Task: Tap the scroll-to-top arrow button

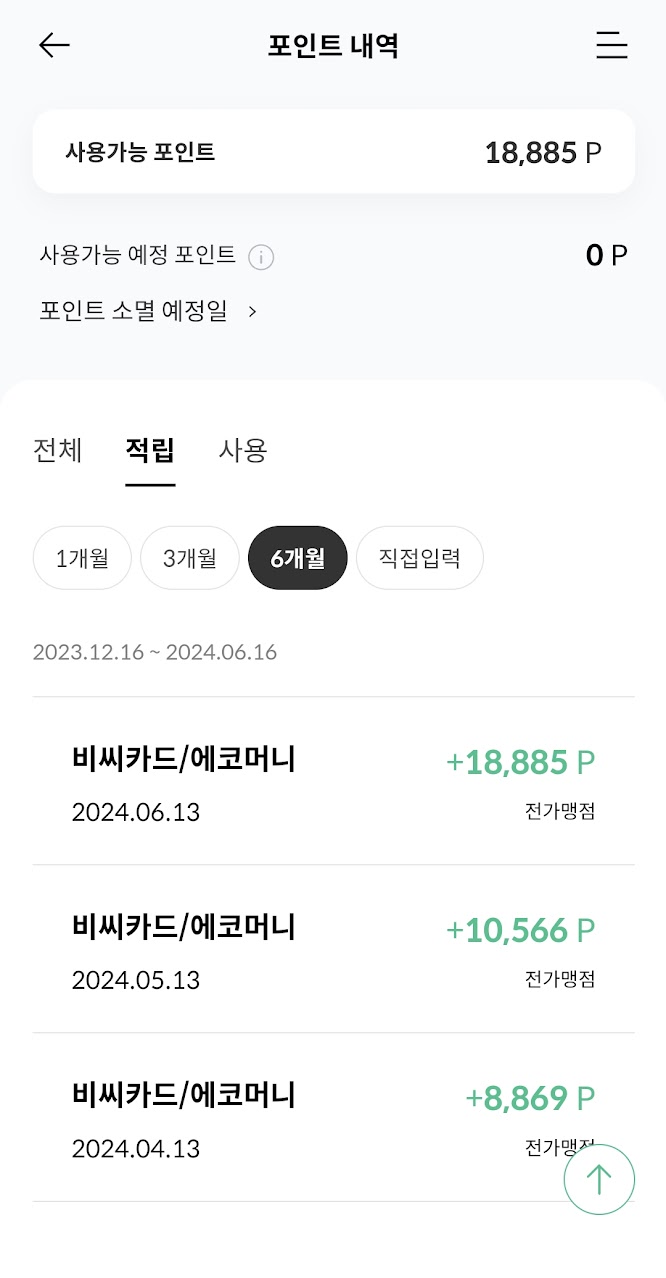Action: point(599,1180)
